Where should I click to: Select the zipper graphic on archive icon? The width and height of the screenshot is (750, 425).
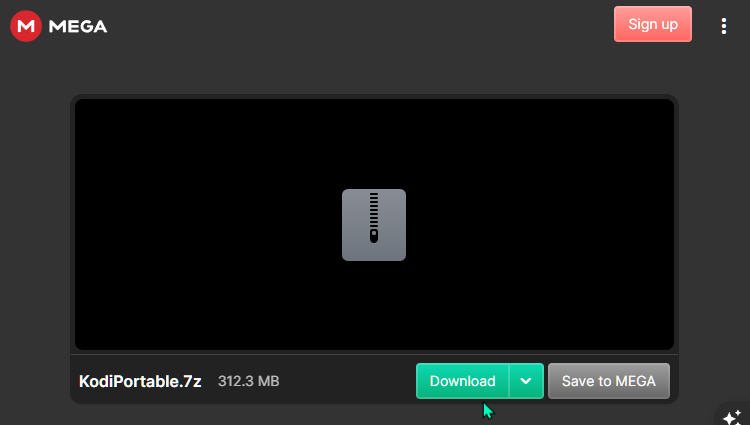(x=374, y=218)
